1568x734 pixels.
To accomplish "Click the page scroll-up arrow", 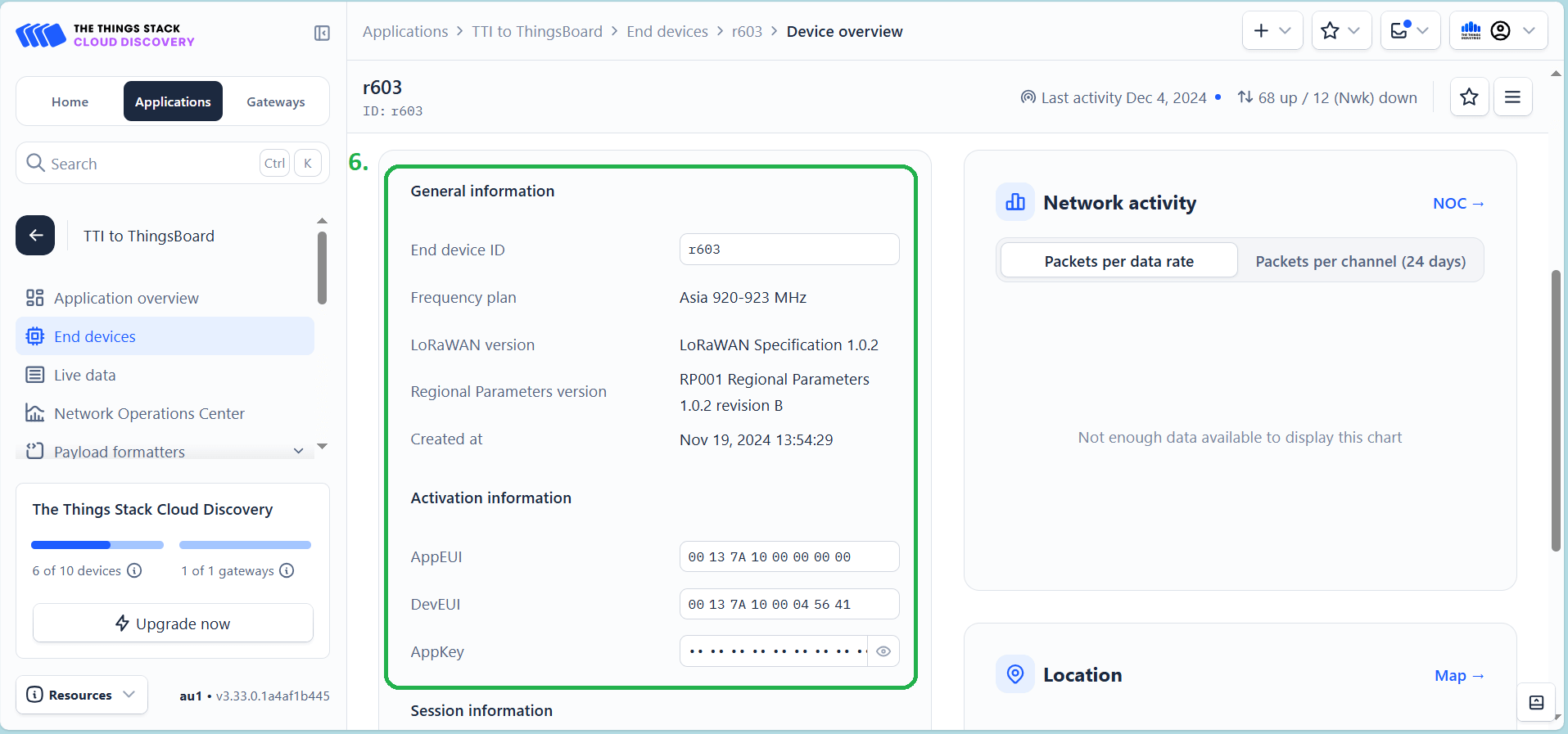I will tap(1556, 74).
